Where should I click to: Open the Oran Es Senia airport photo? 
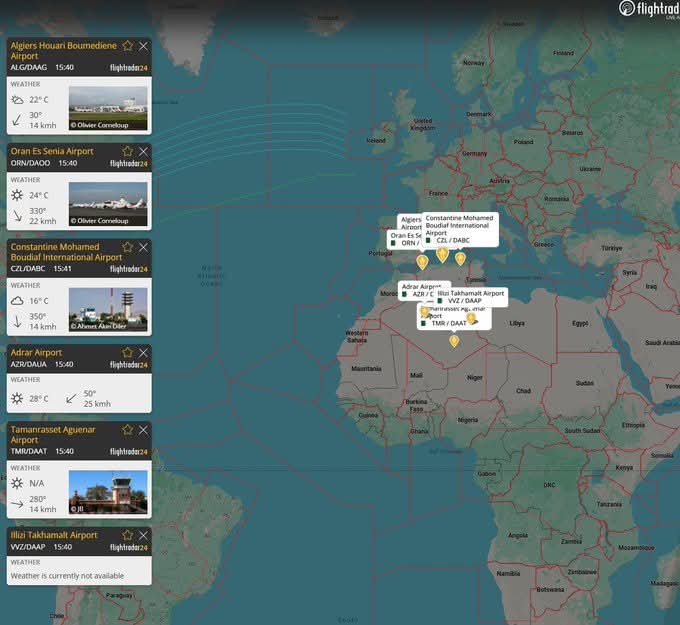tap(108, 204)
